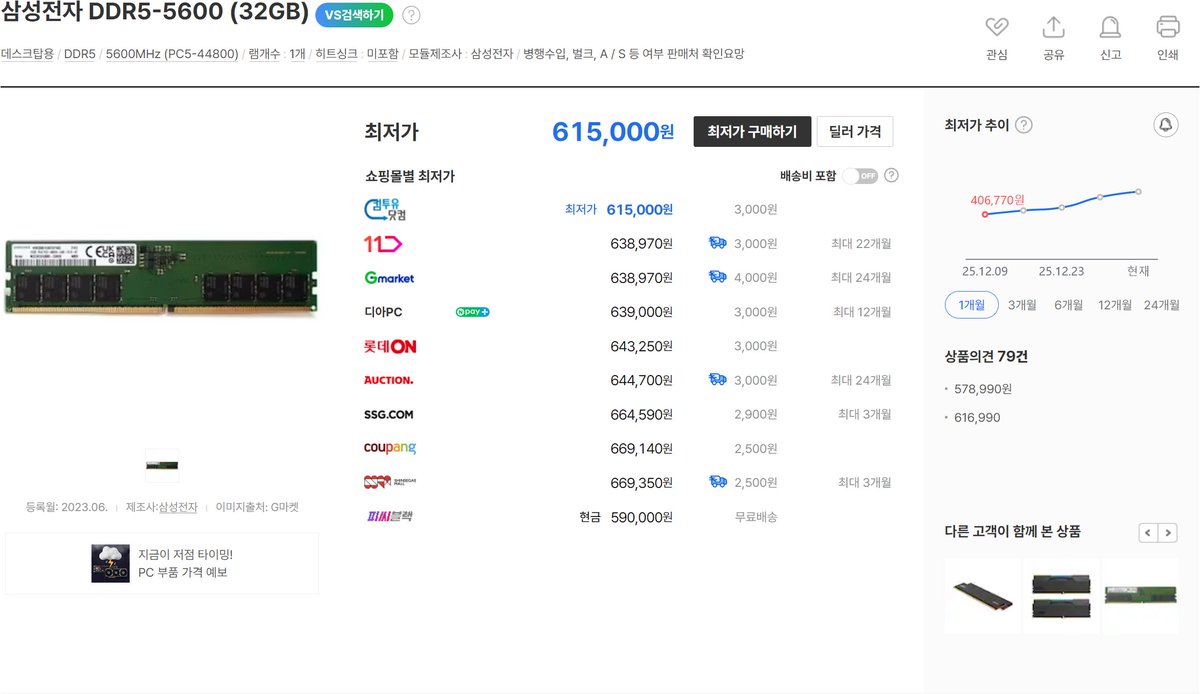The image size is (1200, 694).
Task: Click the 638,970원 price in 11번가 row
Action: 641,243
